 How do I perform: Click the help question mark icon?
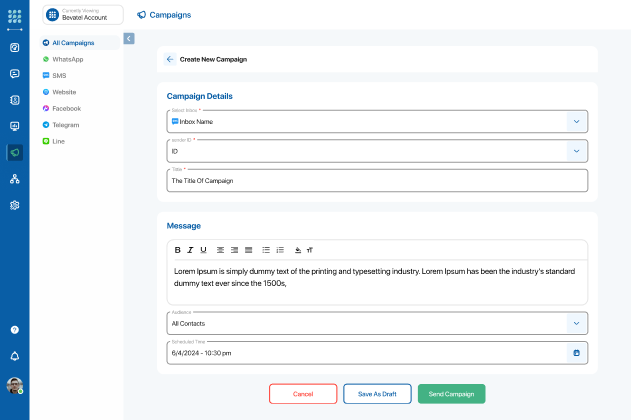pyautogui.click(x=15, y=329)
